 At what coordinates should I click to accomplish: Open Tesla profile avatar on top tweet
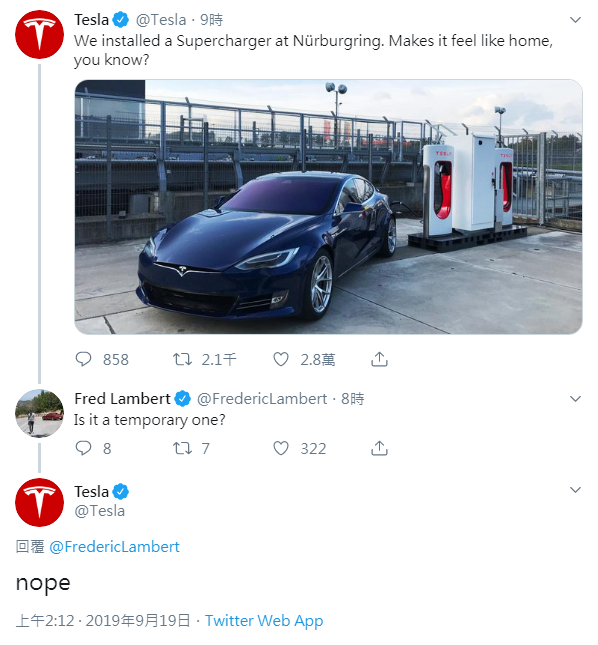tap(39, 35)
